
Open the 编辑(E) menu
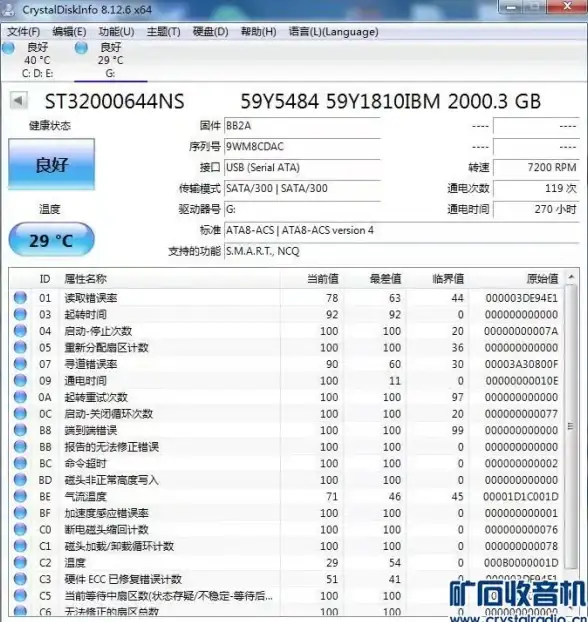tap(69, 32)
